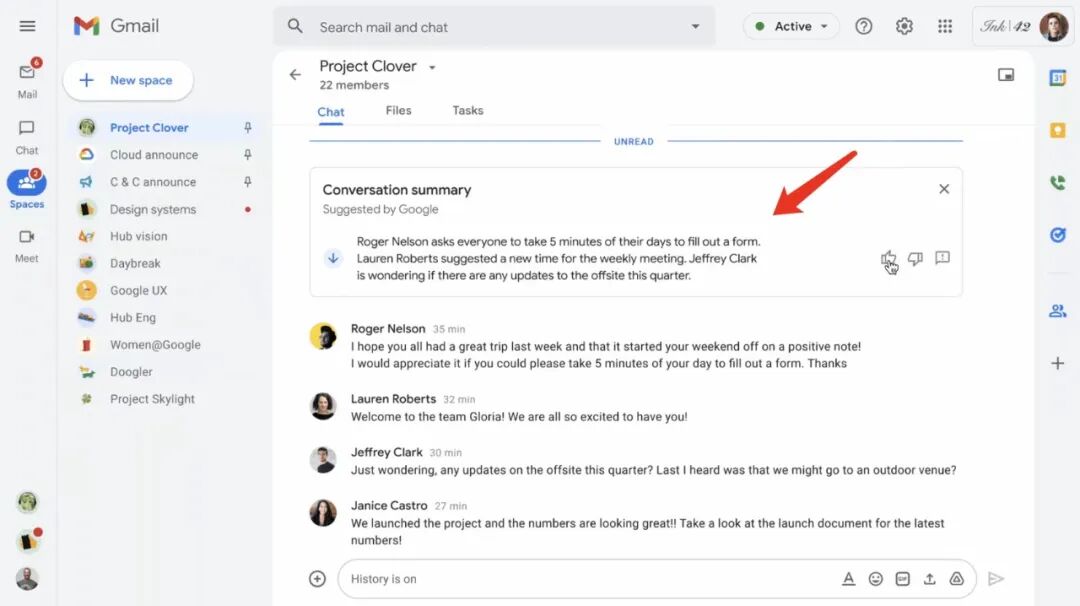Give thumbs up to the summary
Screen dimensions: 1080x606
coord(889,259)
